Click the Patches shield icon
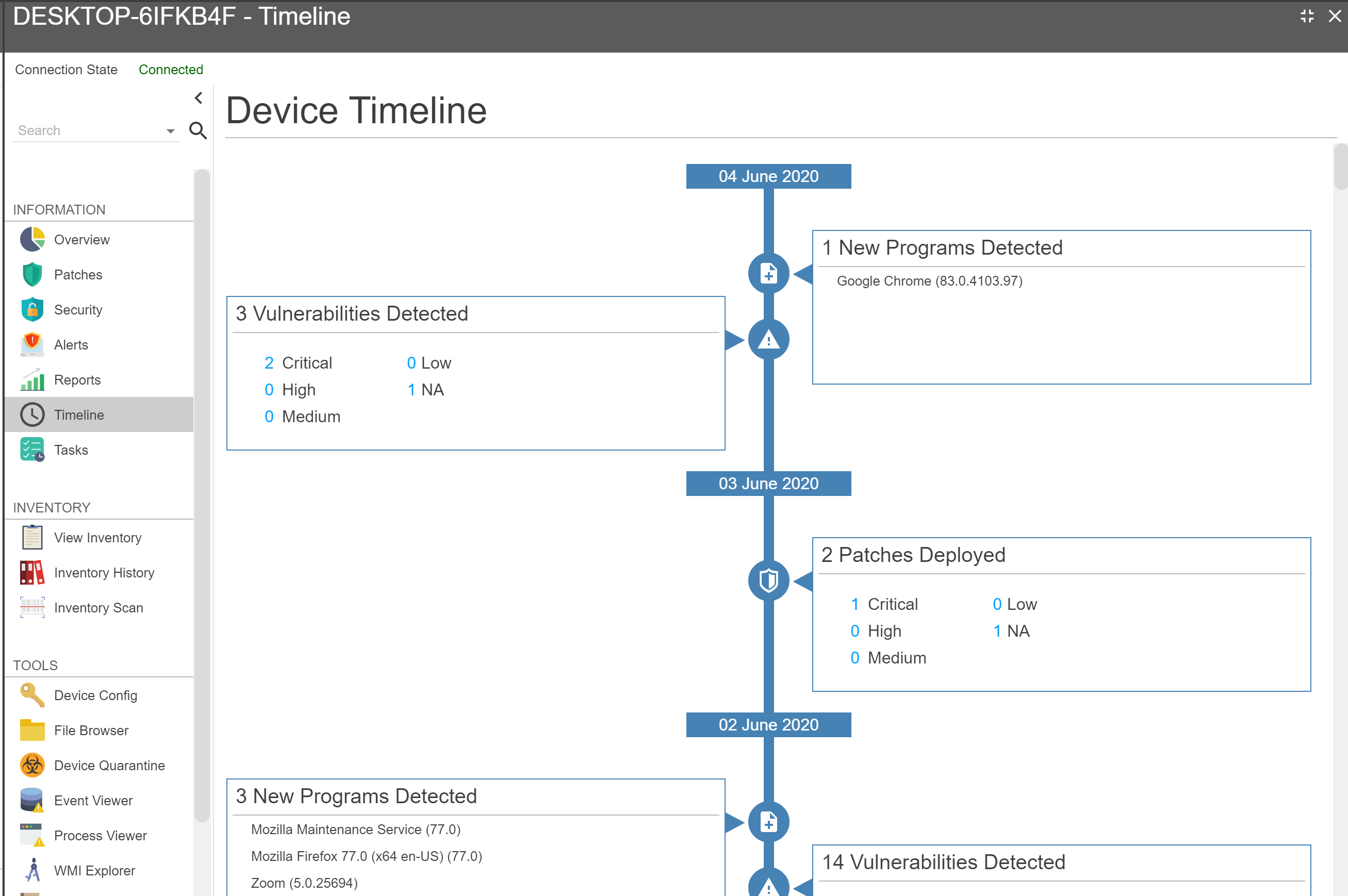This screenshot has width=1348, height=896. coord(32,274)
